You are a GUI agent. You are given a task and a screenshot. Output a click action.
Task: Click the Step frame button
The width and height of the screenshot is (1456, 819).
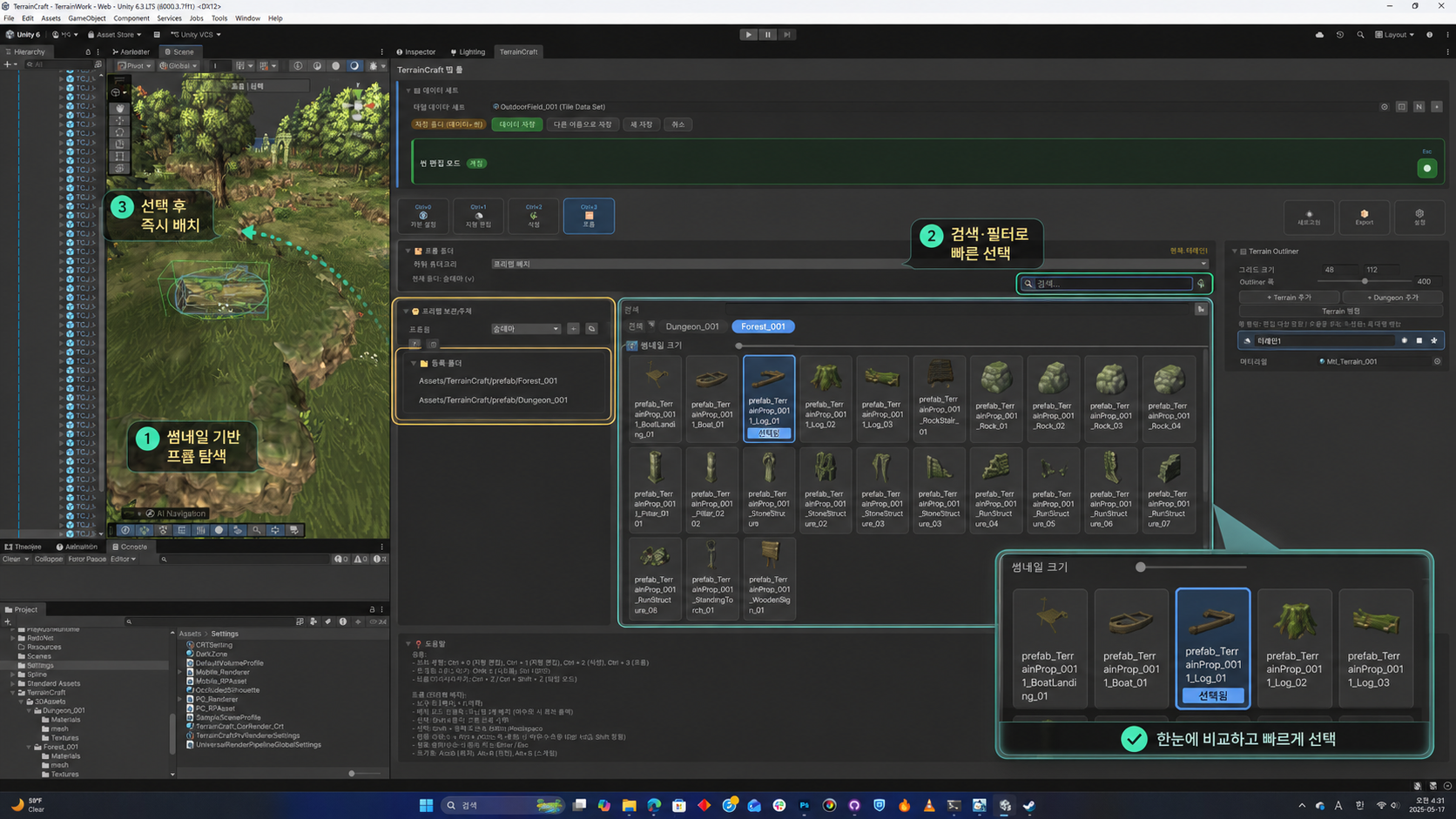[786, 35]
